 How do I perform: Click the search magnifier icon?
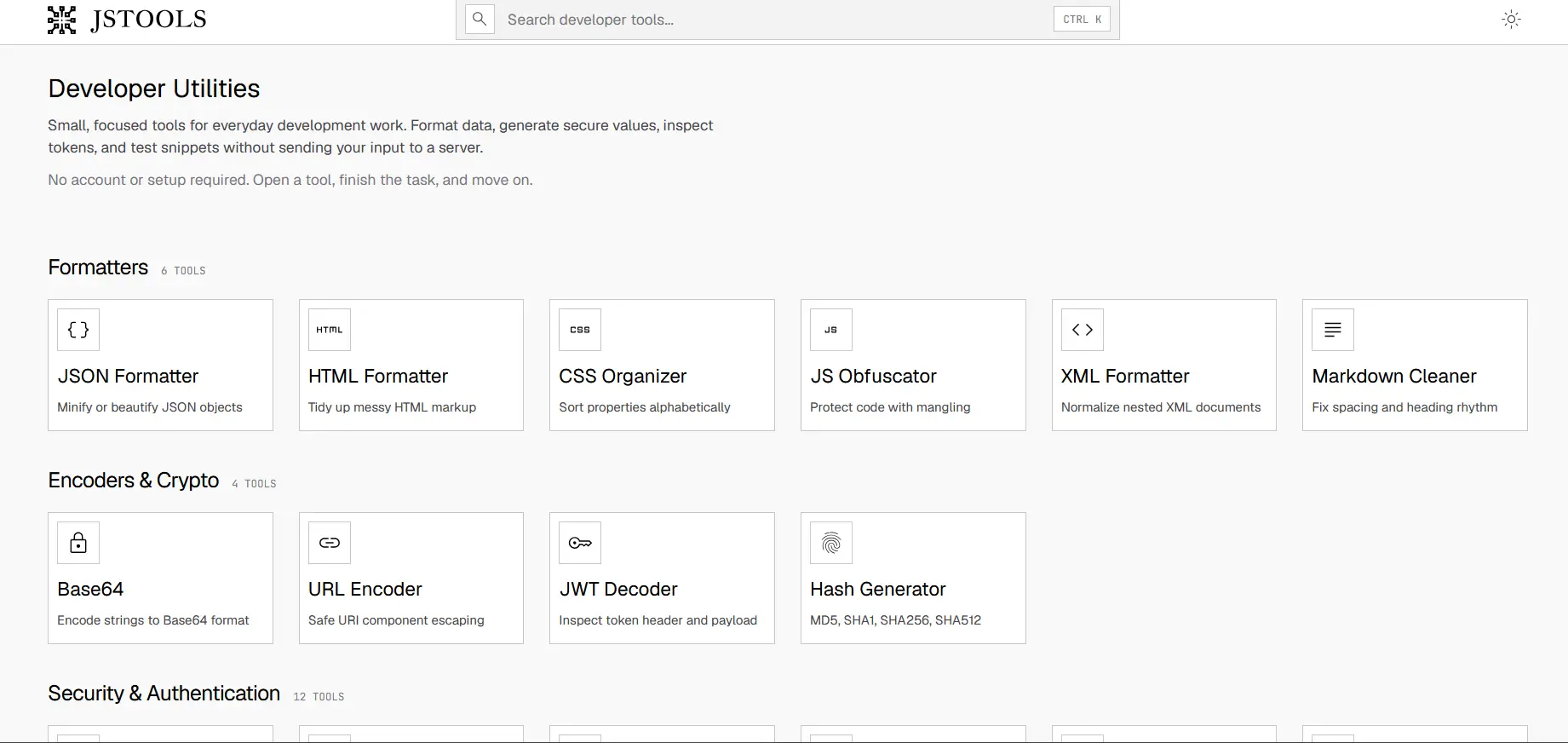tap(480, 19)
